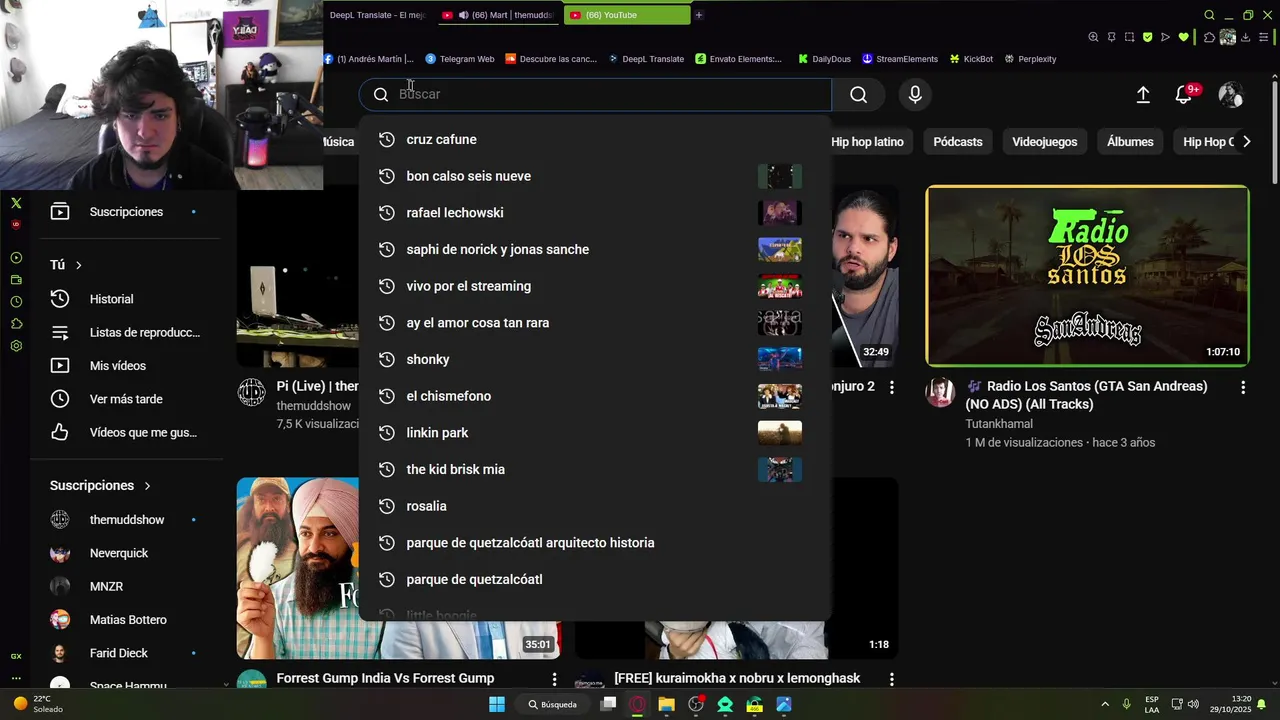Select the Álbumes category chip
Screen dimensions: 1280x720
tap(1130, 142)
